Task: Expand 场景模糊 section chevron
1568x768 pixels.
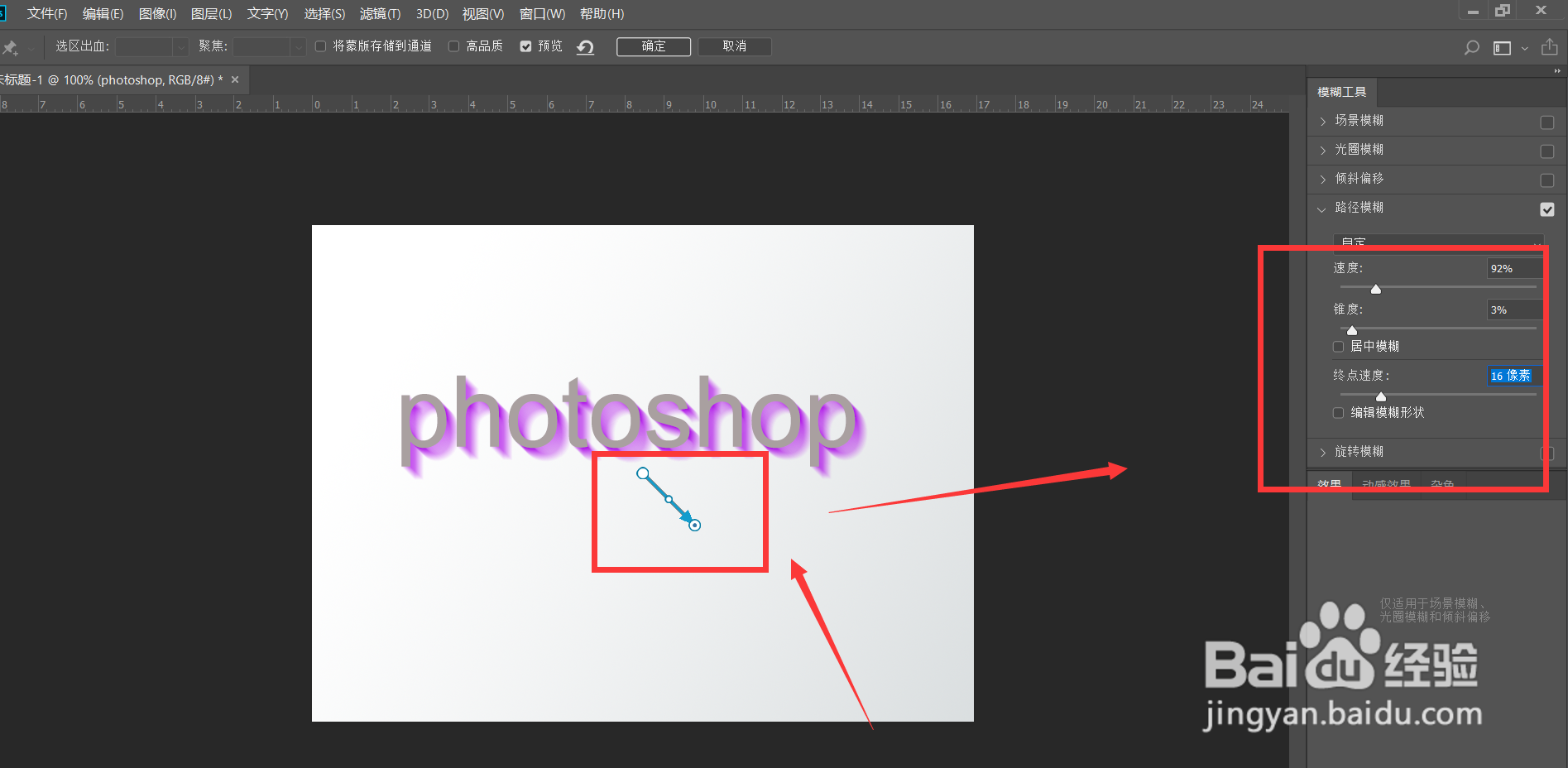Action: 1322,122
